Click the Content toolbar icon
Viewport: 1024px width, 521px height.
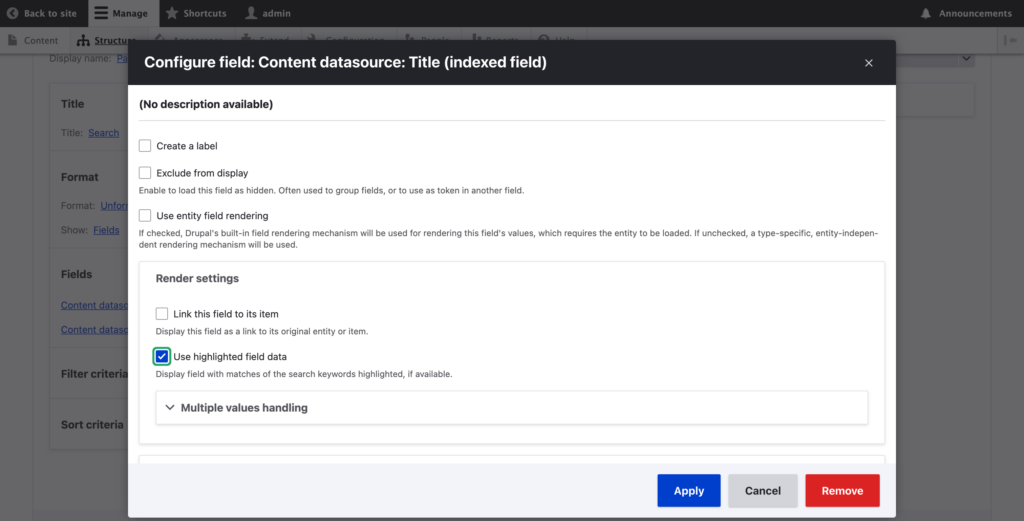(x=13, y=41)
